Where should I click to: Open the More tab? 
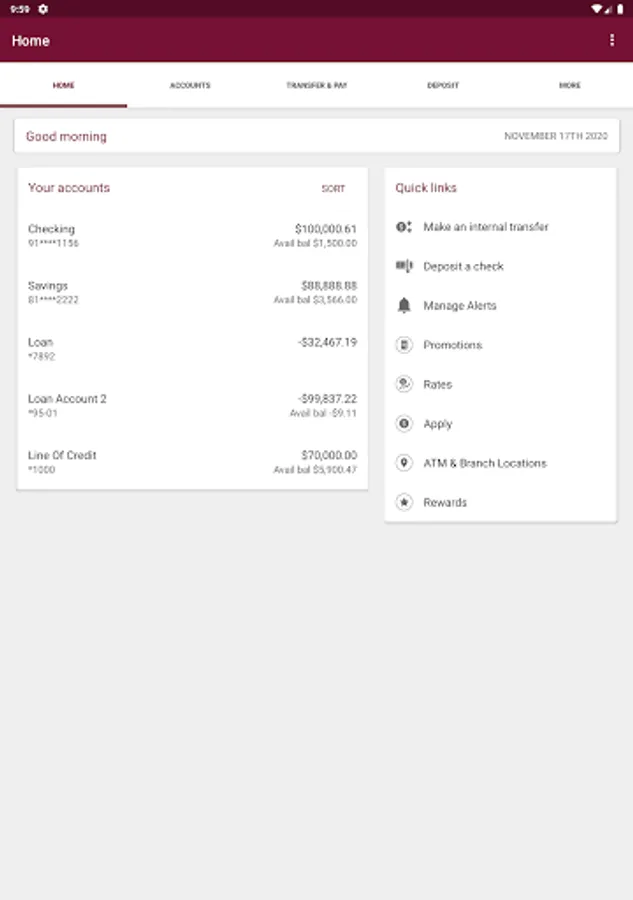pyautogui.click(x=570, y=85)
